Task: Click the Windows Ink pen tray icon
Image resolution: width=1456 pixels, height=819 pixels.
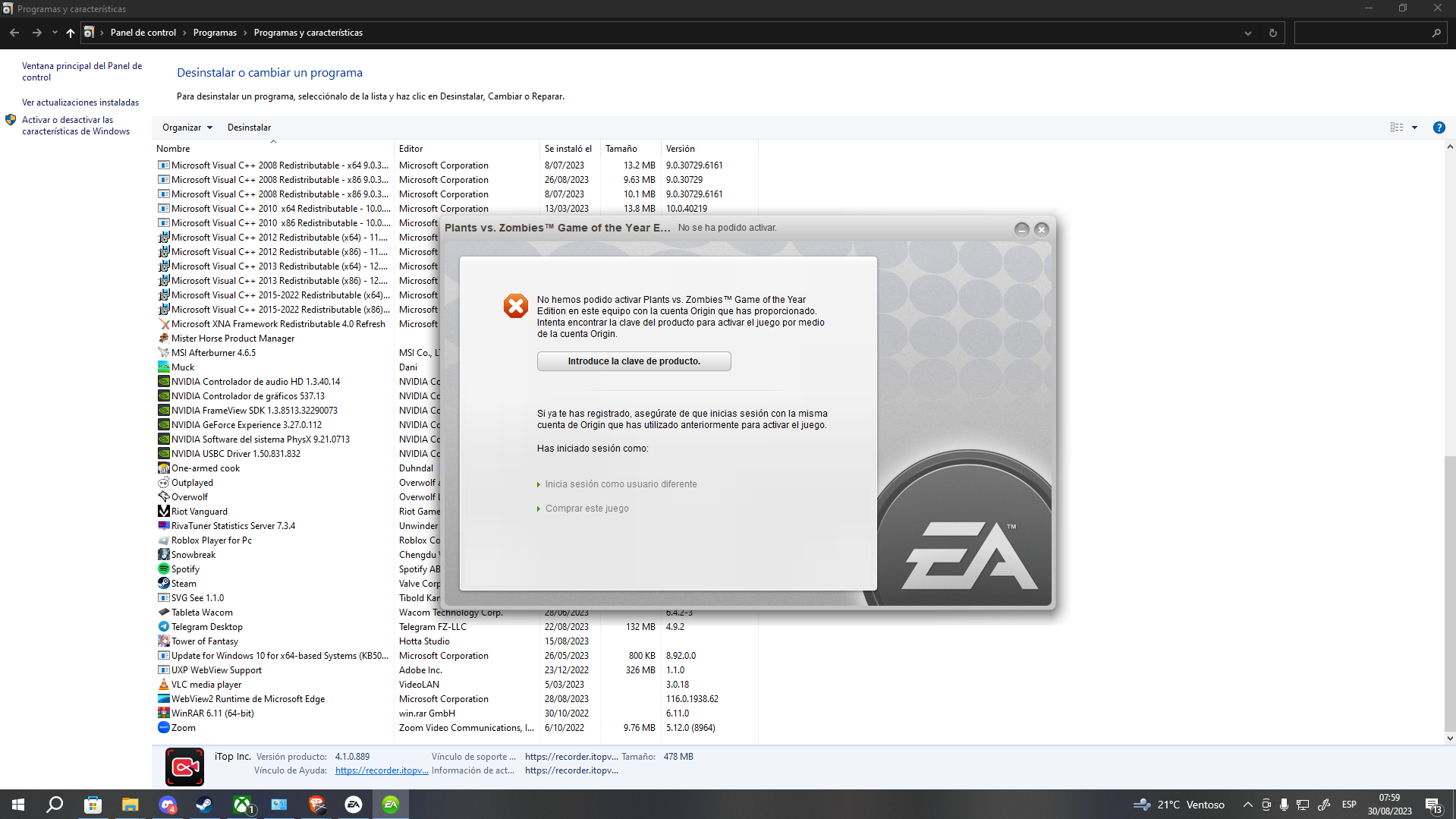Action: pyautogui.click(x=1324, y=805)
